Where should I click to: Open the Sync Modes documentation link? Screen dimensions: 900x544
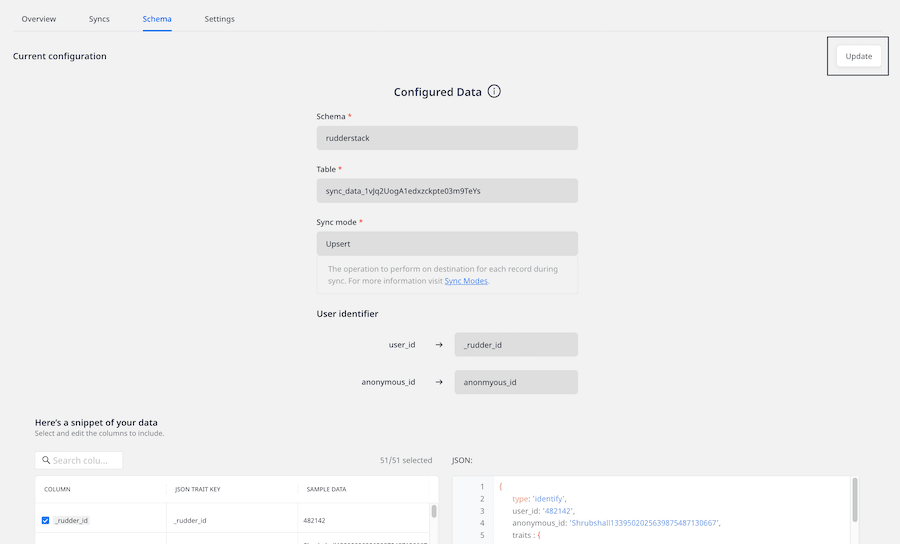[x=466, y=281]
